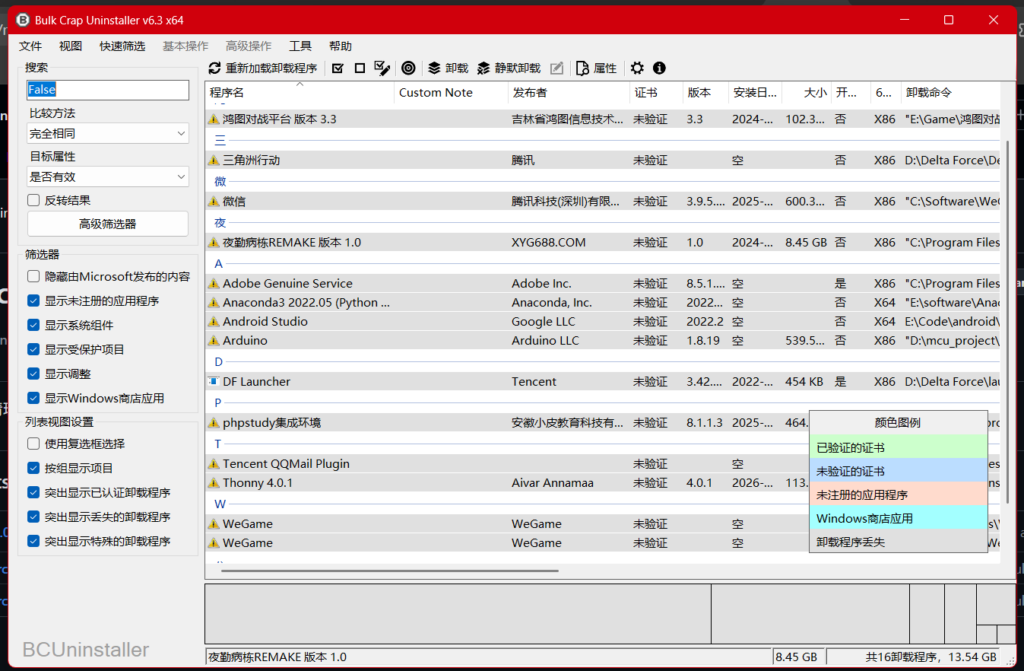Toggle 反转结果 checkbox
This screenshot has width=1024, height=671.
tap(33, 200)
